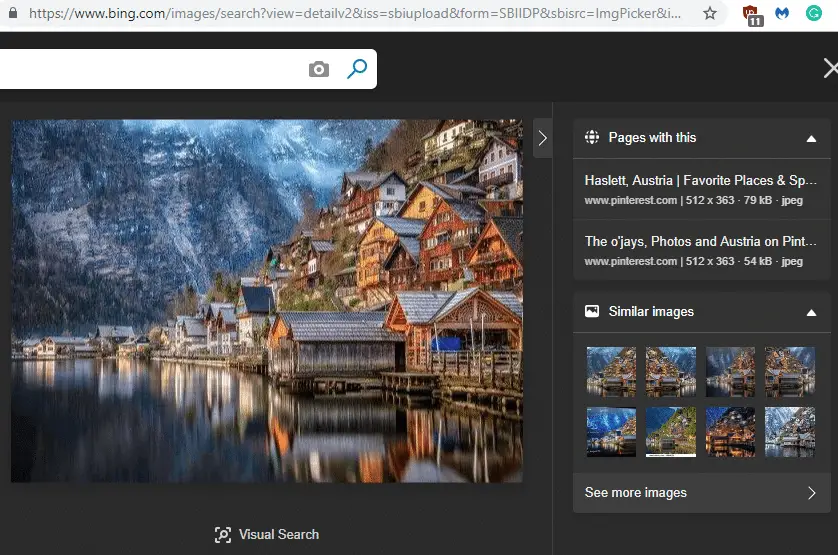Close the image detail view
Screen dimensions: 838x555
tap(830, 68)
